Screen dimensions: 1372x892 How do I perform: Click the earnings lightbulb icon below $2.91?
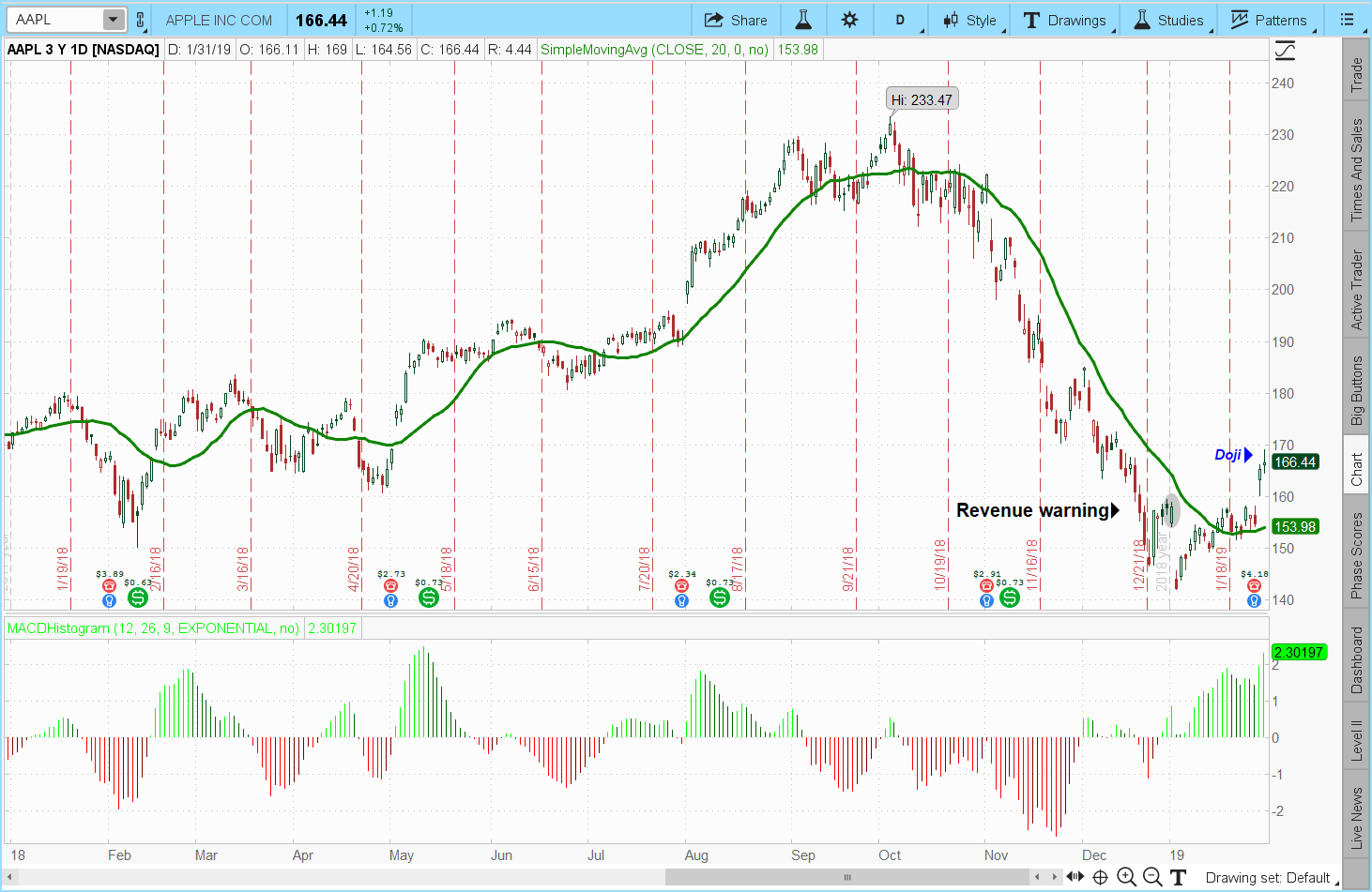[x=986, y=600]
